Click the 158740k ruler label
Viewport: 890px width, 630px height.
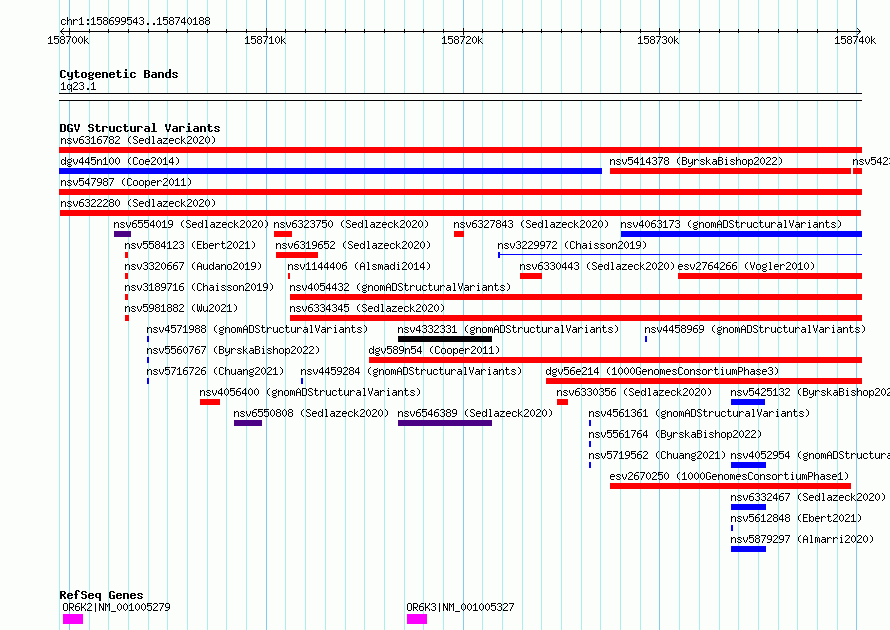click(x=855, y=40)
